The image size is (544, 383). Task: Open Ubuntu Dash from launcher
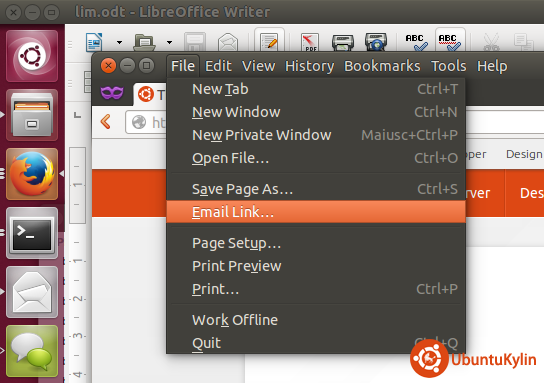32,56
